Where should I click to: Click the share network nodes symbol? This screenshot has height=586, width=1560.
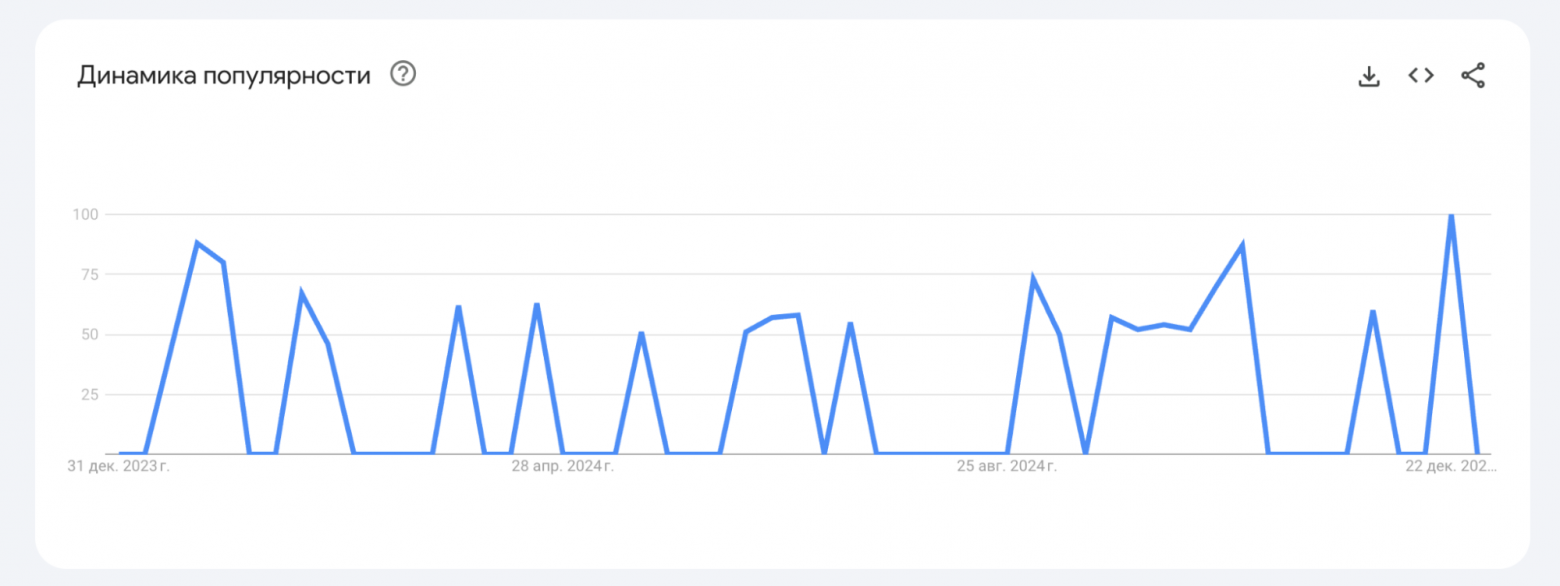click(x=1473, y=73)
